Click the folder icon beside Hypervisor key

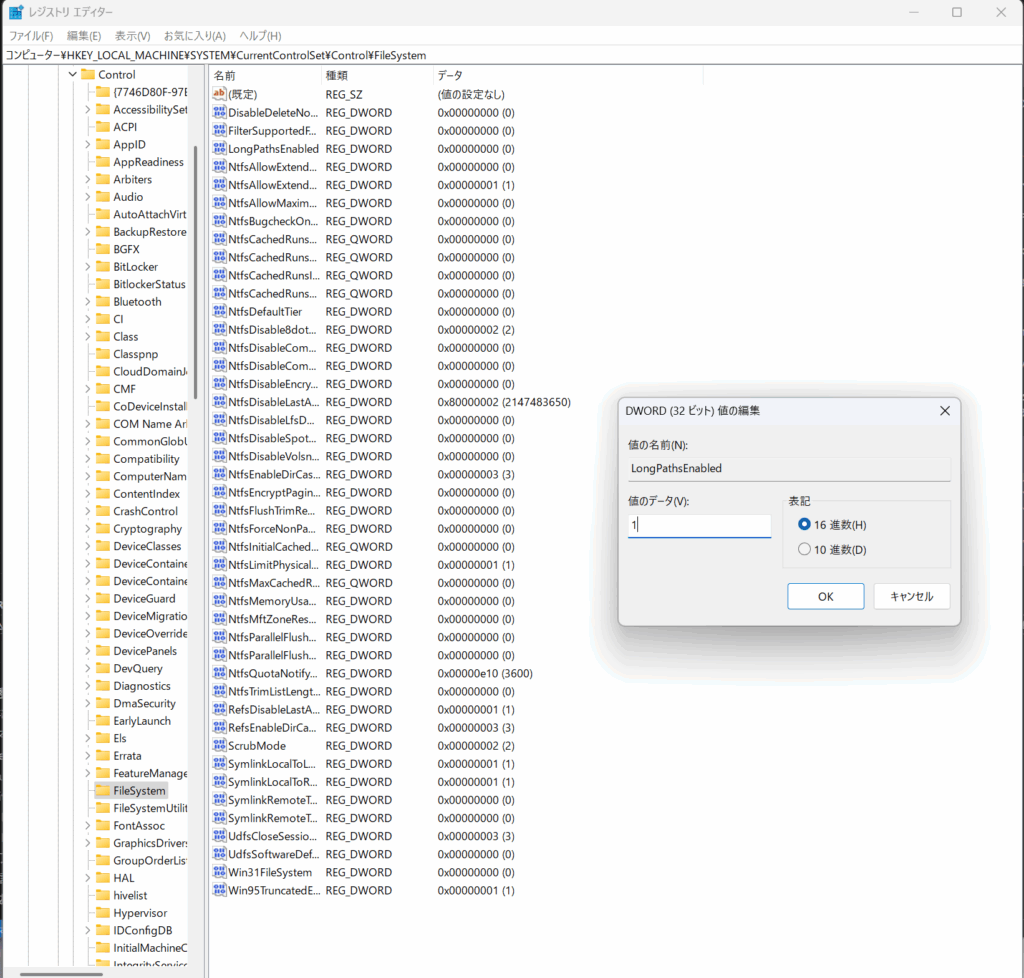103,912
